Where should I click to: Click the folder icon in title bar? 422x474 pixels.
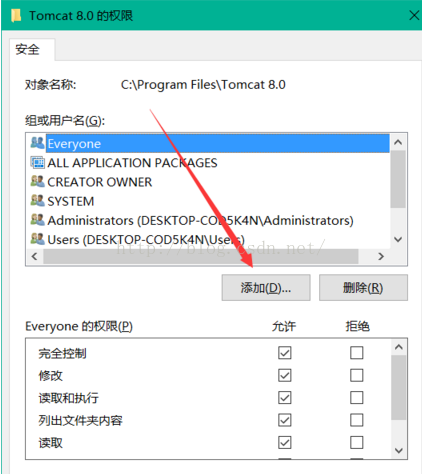point(16,16)
